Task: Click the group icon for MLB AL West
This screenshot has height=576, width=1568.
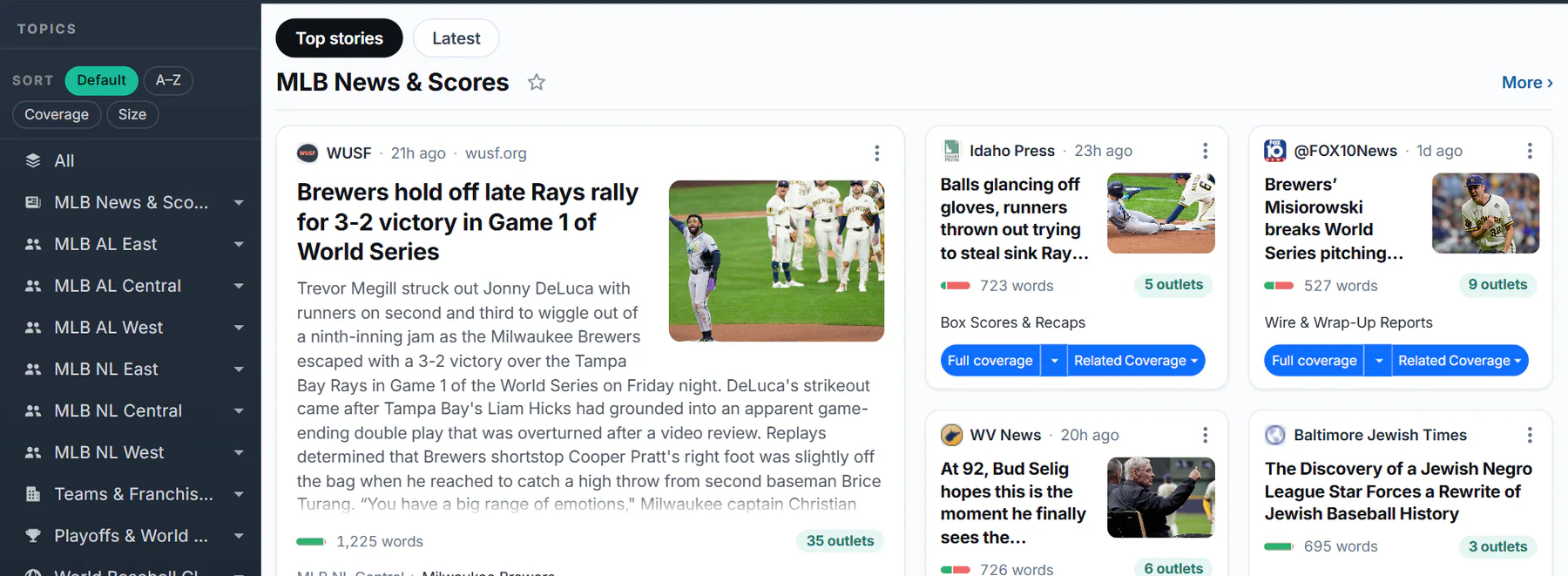Action: pos(33,328)
